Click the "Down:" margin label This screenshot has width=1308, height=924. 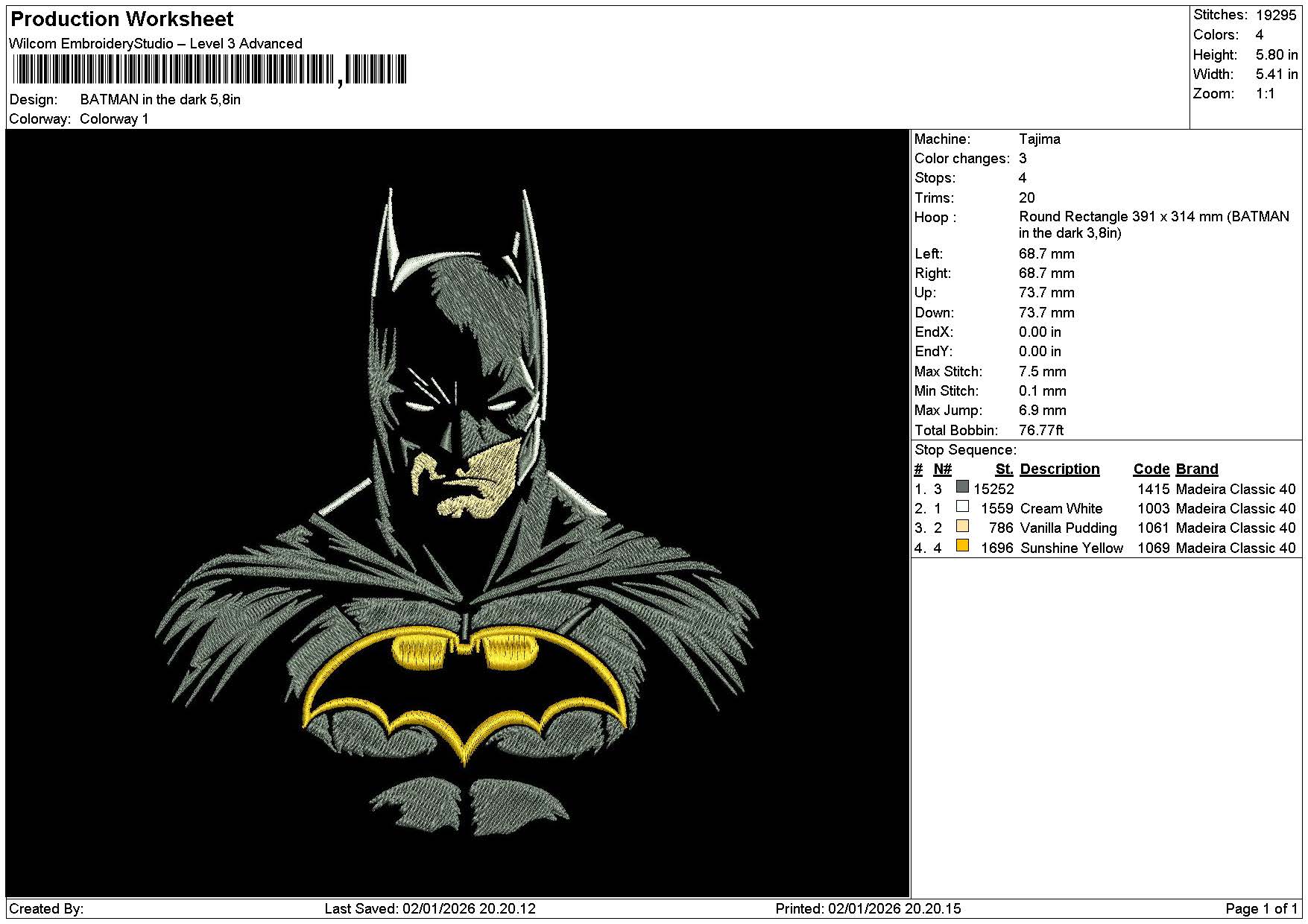click(935, 313)
